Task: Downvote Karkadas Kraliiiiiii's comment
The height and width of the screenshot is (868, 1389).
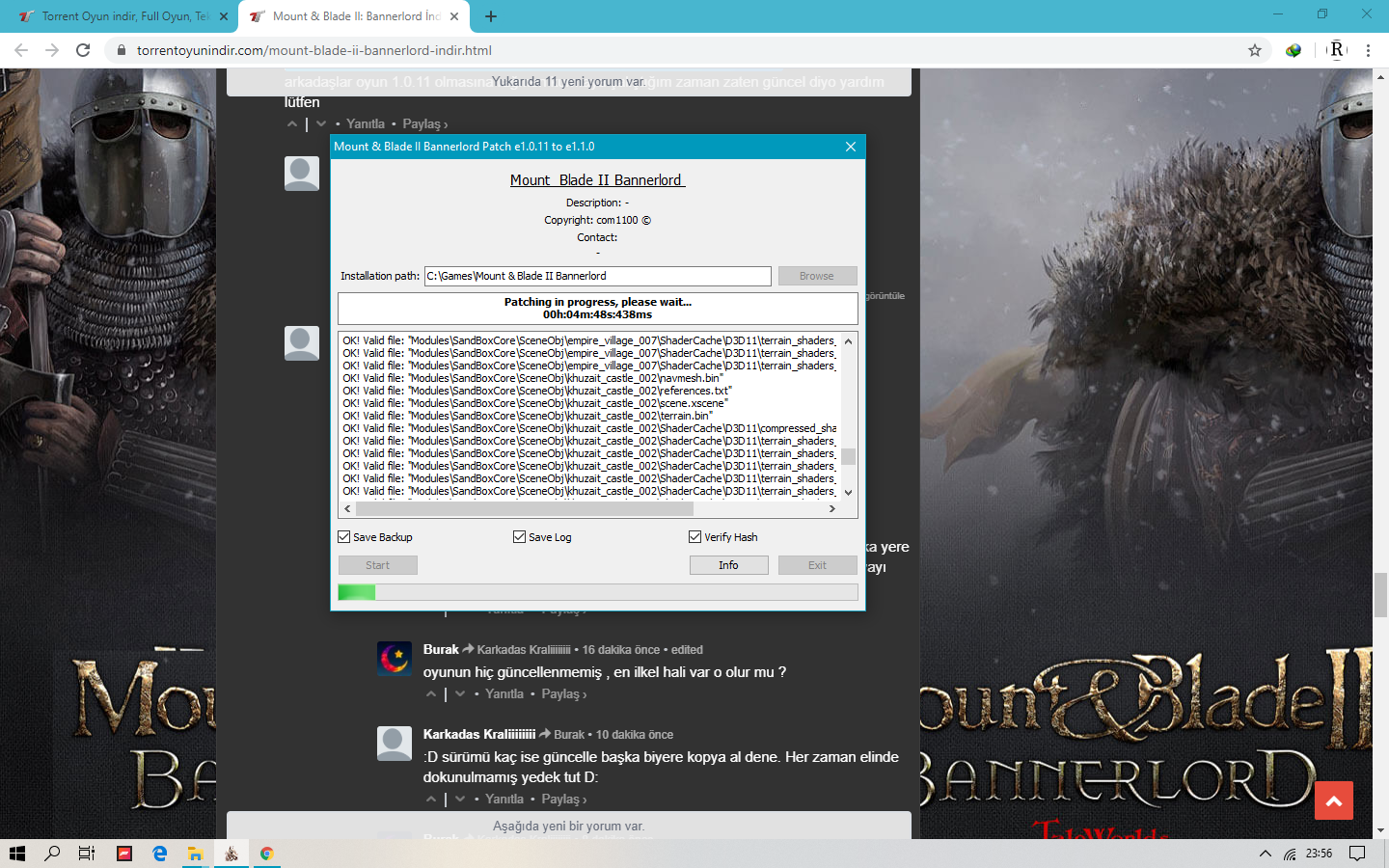Action: click(x=460, y=799)
